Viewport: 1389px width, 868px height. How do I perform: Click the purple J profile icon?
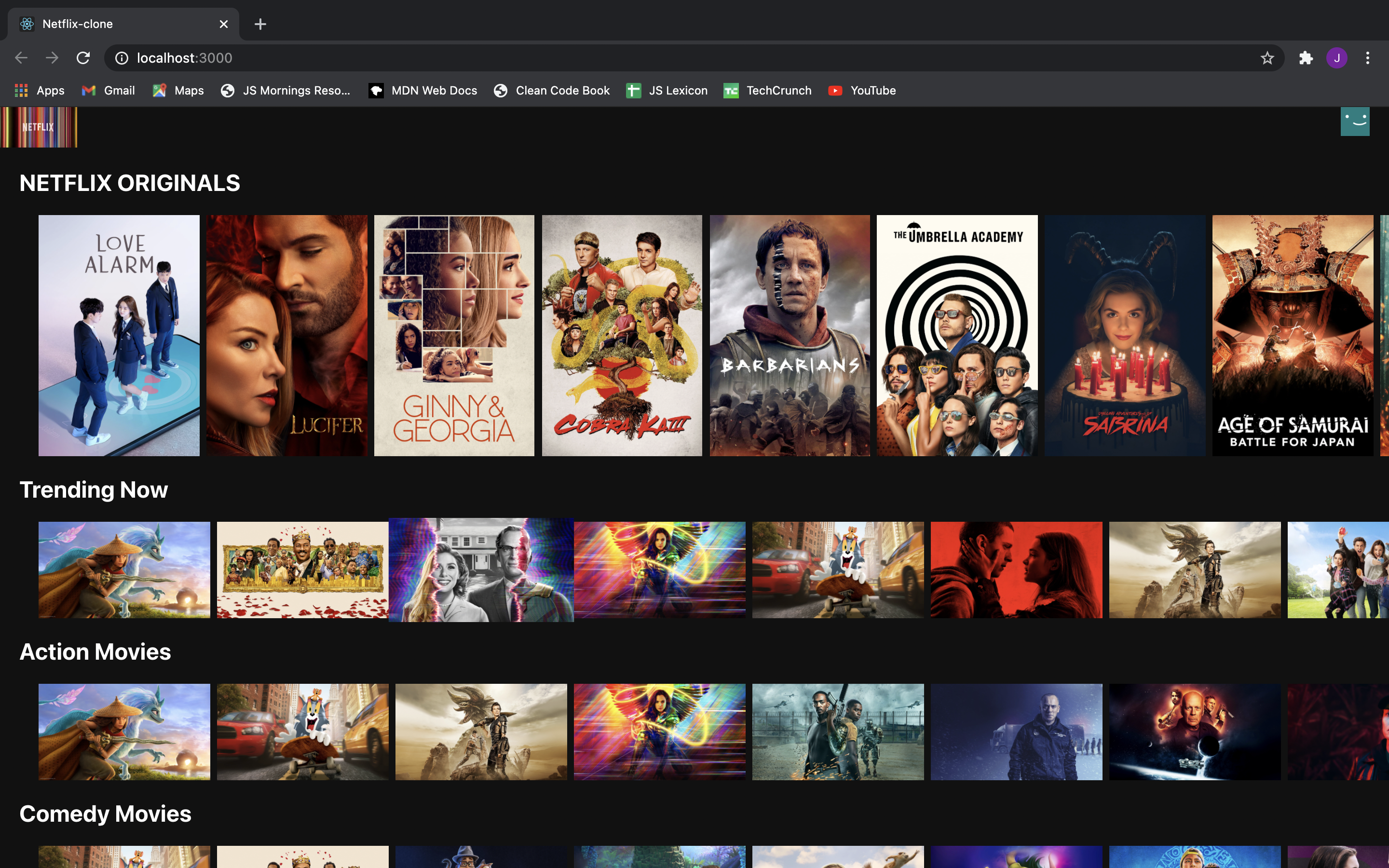point(1337,58)
